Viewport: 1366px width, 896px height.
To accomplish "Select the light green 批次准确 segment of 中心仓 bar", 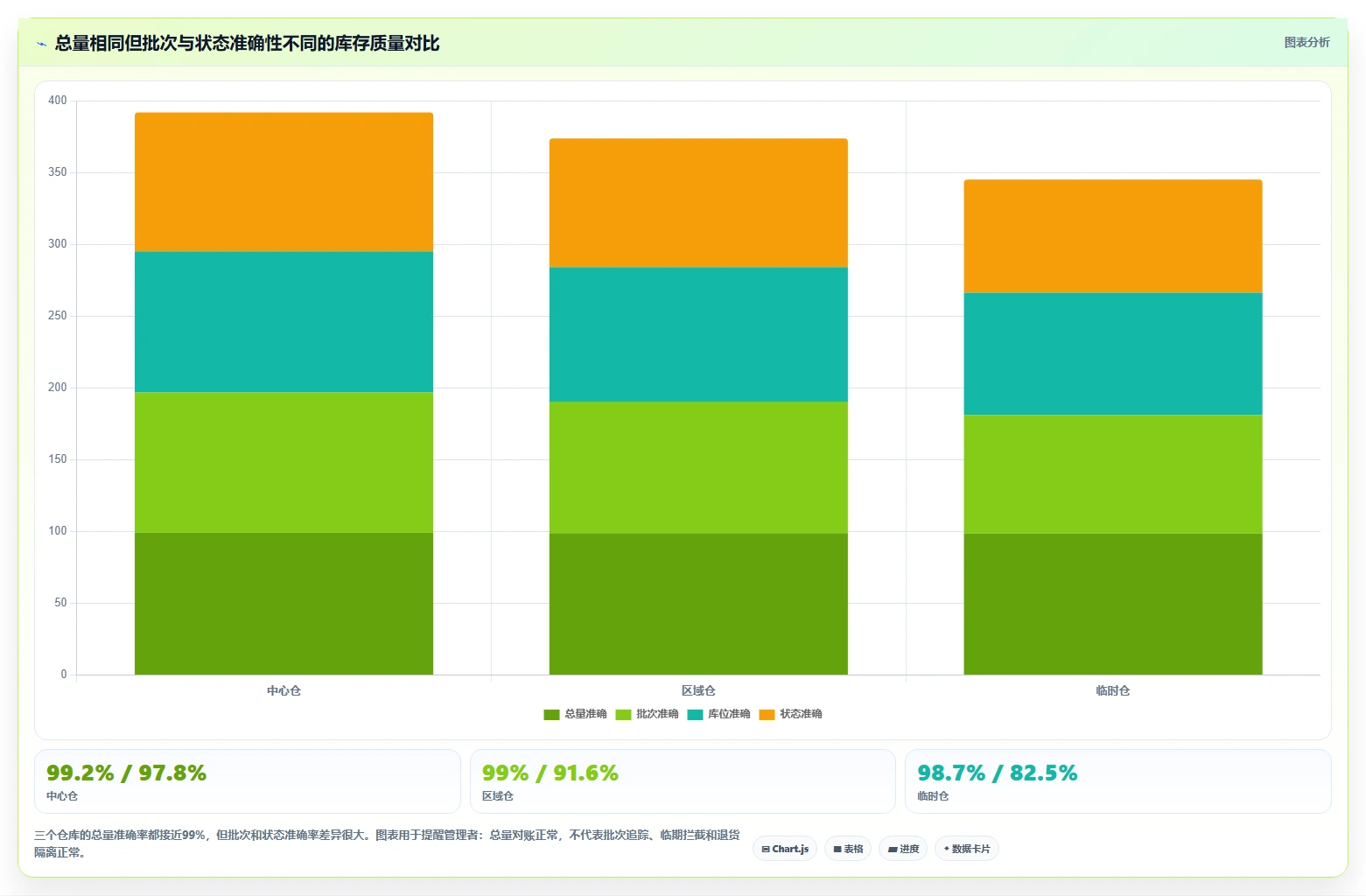I will point(284,462).
